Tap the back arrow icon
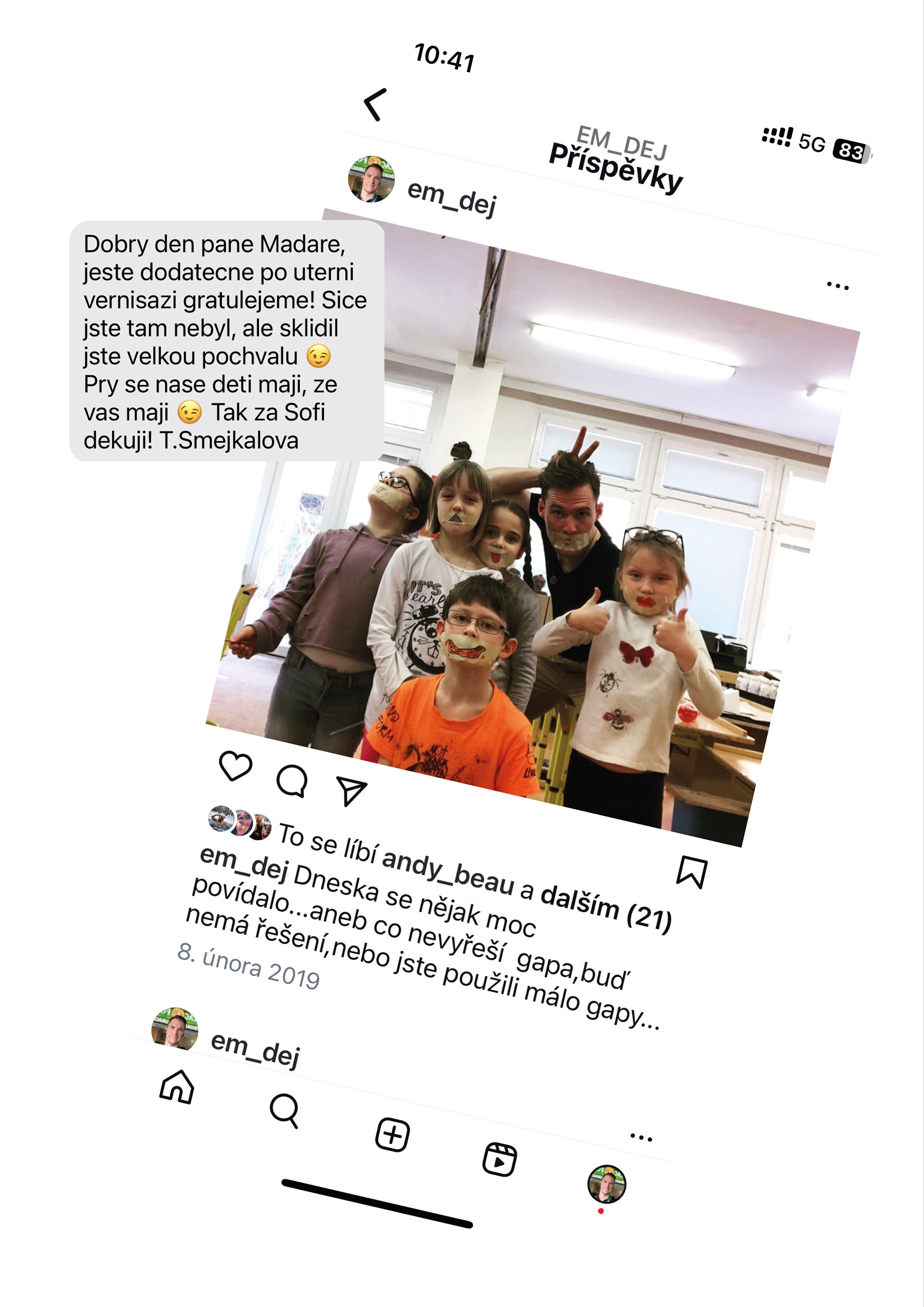The height and width of the screenshot is (1307, 924). pos(375,105)
